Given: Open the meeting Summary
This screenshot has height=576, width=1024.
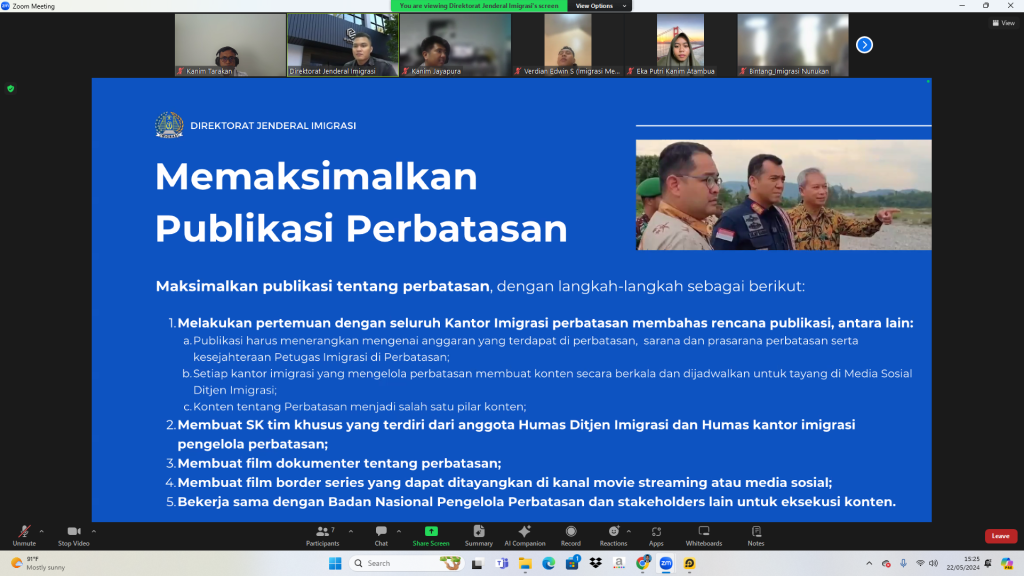Looking at the screenshot, I should coord(479,536).
